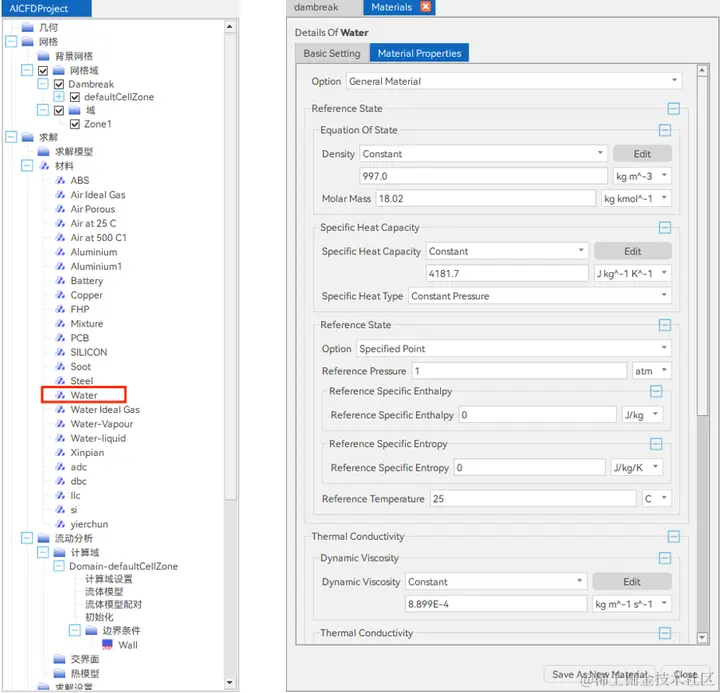Toggle the Dambreak checkbox
The width and height of the screenshot is (720, 693).
pos(59,84)
